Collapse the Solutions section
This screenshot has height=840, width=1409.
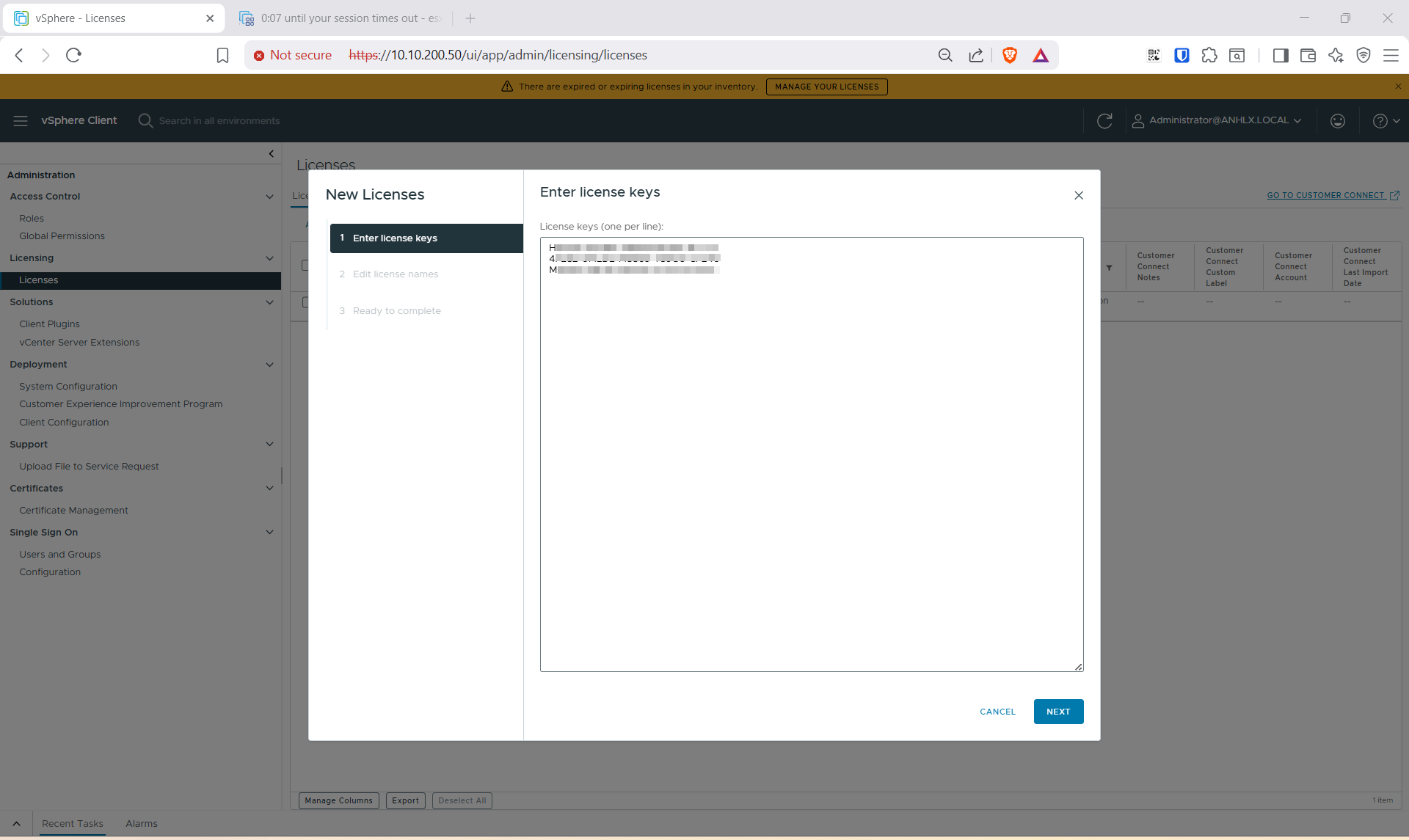pyautogui.click(x=269, y=302)
